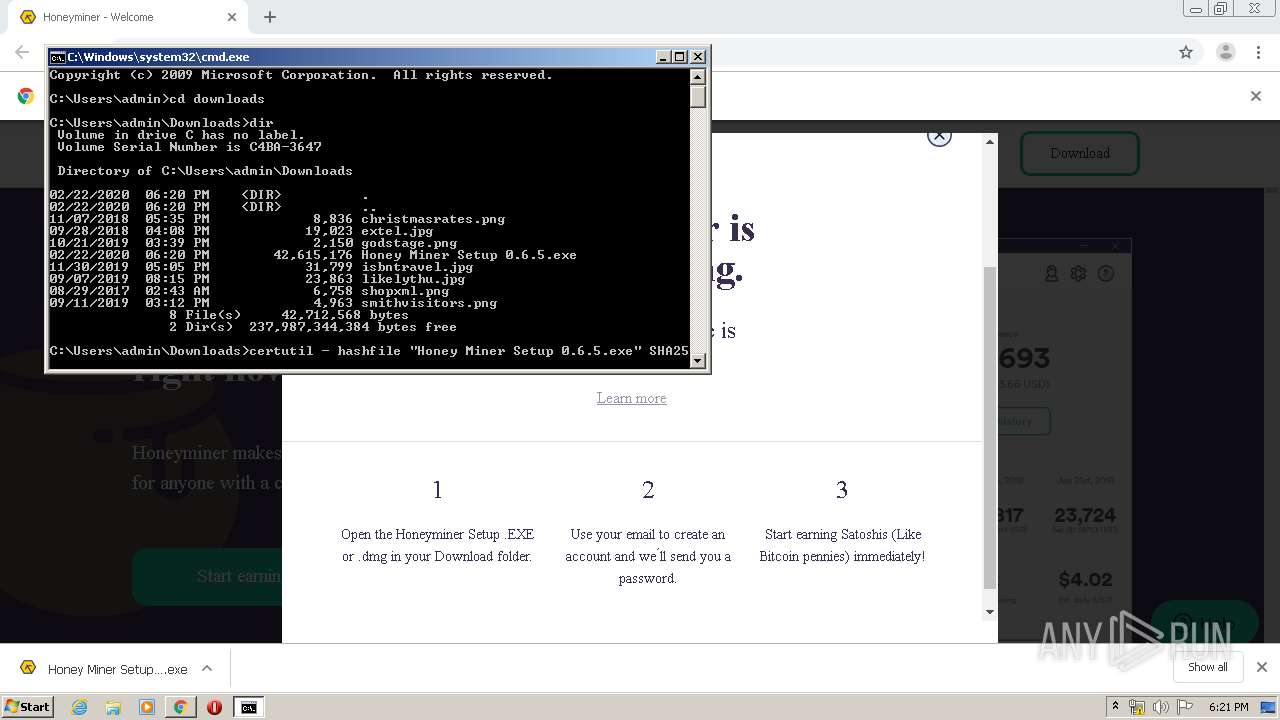Click user profile icon in Honeyminer app preview
The image size is (1280, 720).
coord(1051,273)
